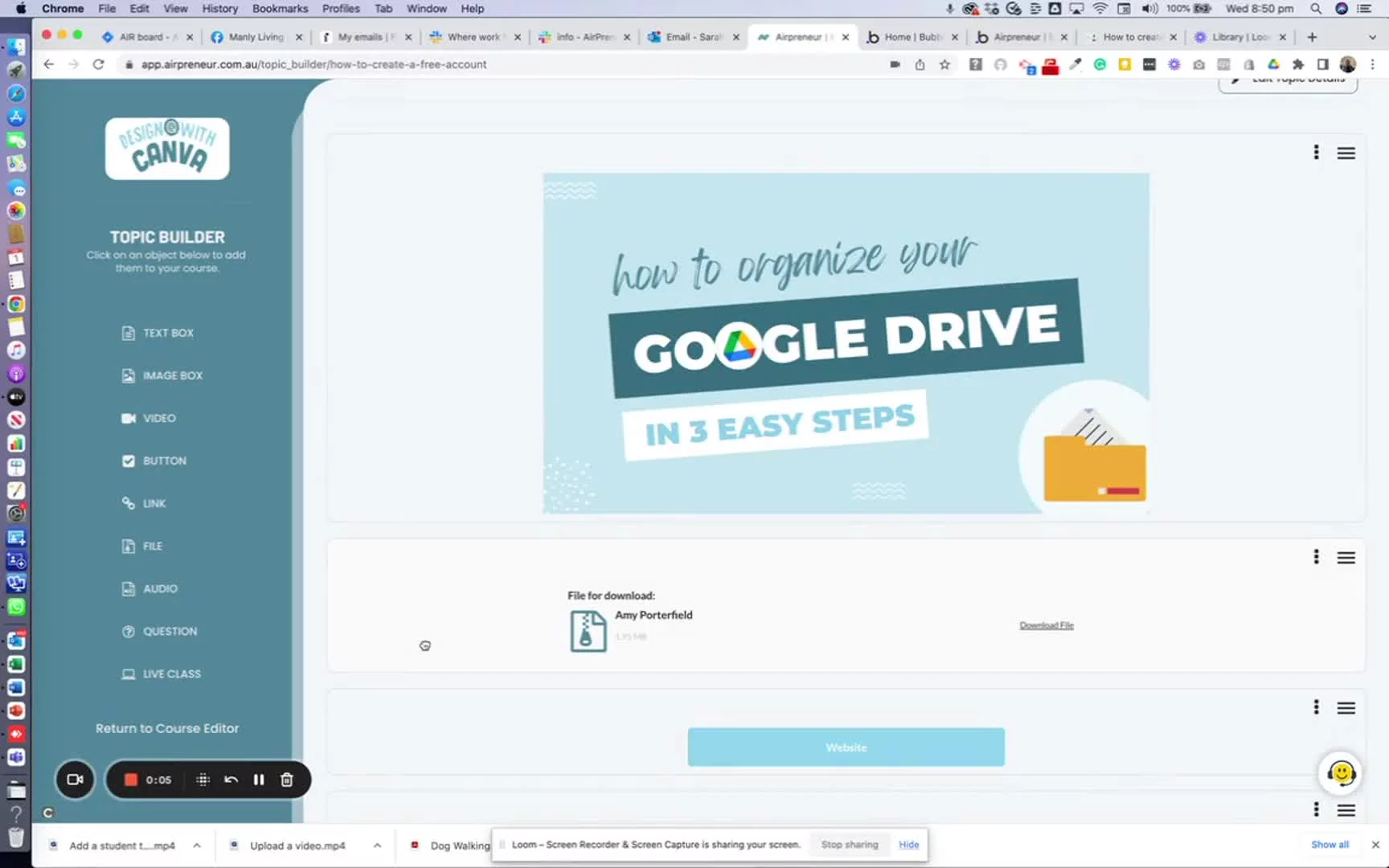Image resolution: width=1389 pixels, height=868 pixels.
Task: Open the Google Drive cover image
Action: pyautogui.click(x=846, y=343)
